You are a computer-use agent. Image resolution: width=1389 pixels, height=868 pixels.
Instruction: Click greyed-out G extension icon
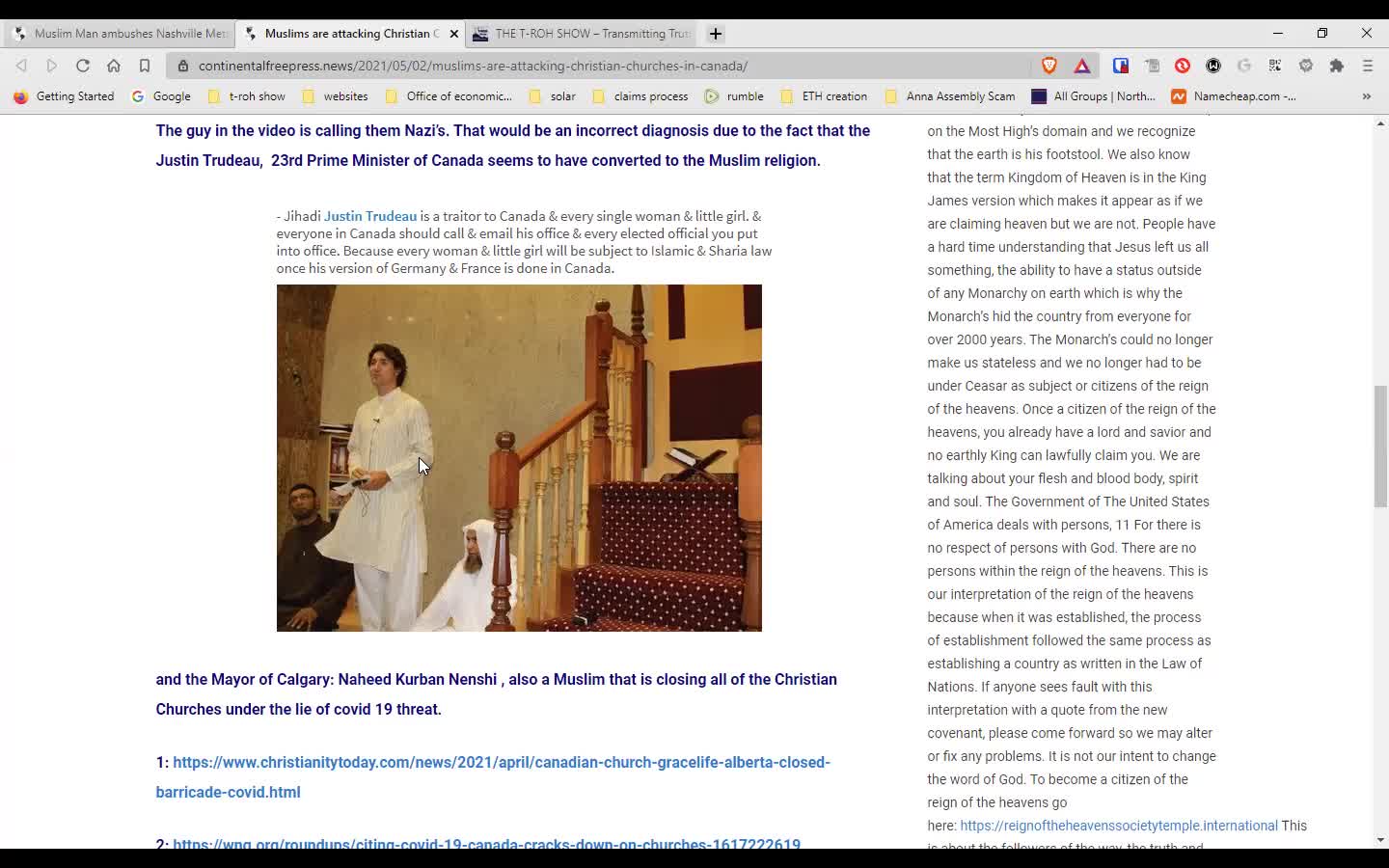pos(1244,66)
